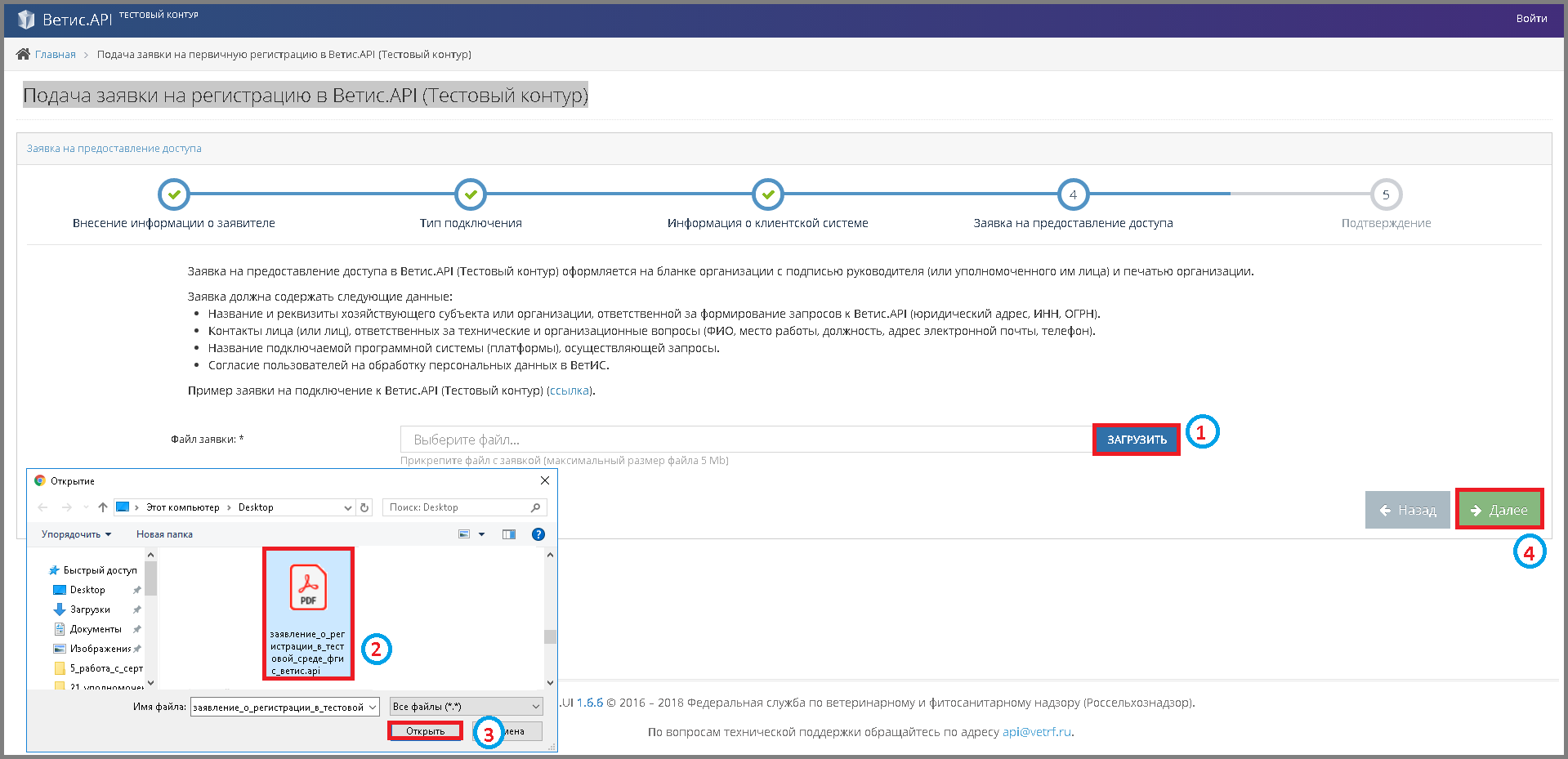Click the Ветис.API logo icon

click(26, 19)
